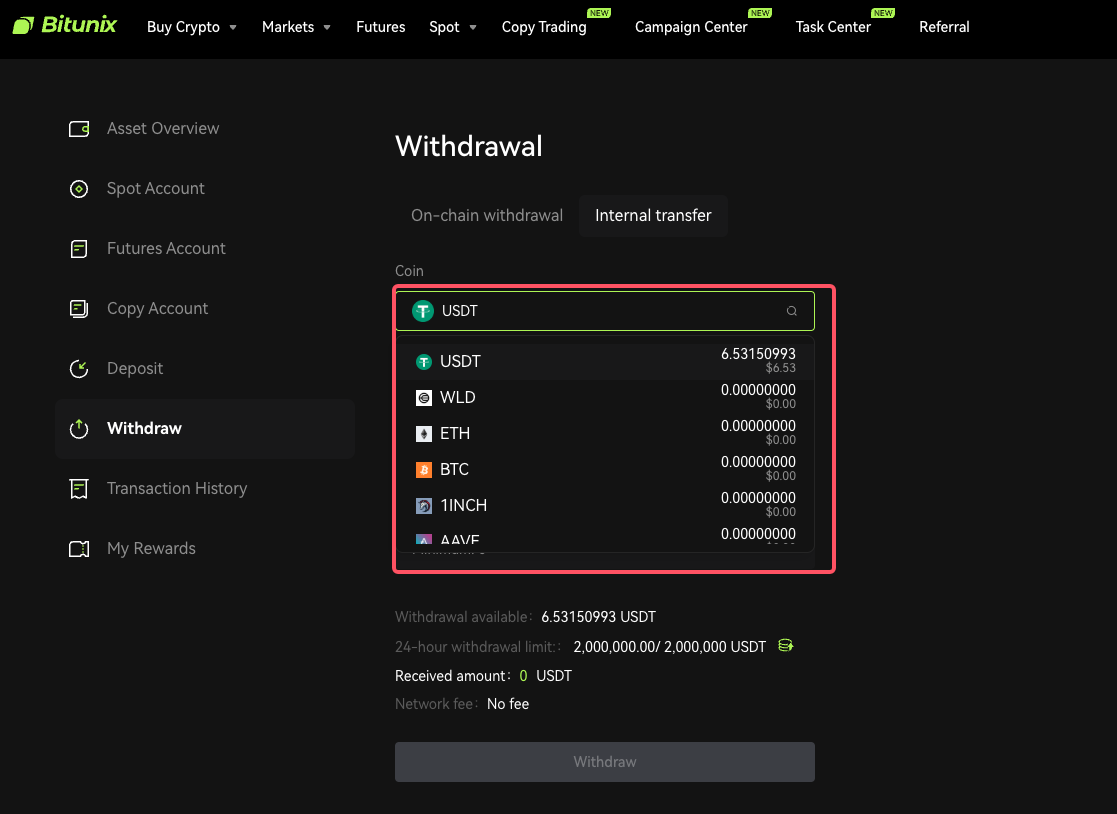The image size is (1117, 814).
Task: Click the Copy Account icon
Action: [x=78, y=308]
